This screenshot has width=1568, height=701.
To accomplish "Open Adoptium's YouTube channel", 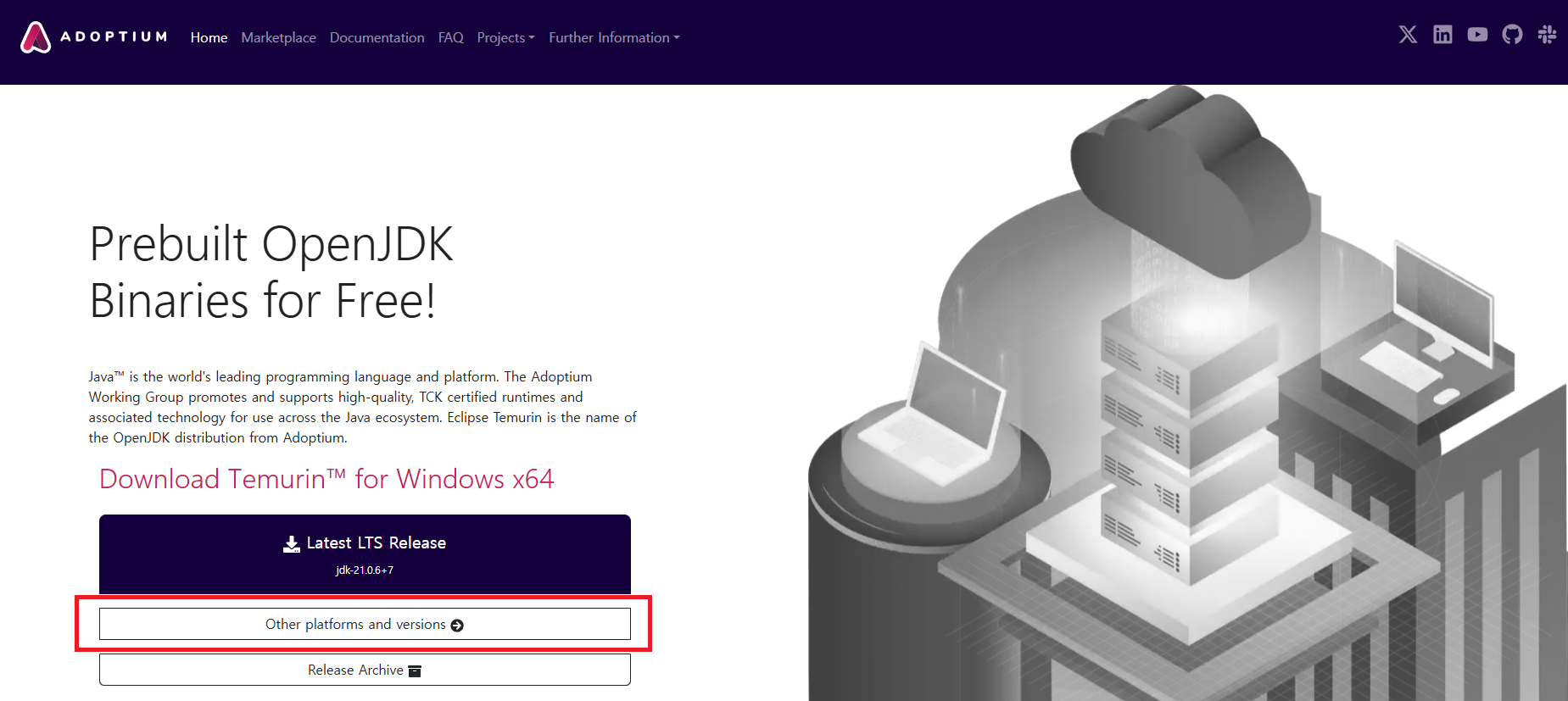I will [x=1477, y=34].
